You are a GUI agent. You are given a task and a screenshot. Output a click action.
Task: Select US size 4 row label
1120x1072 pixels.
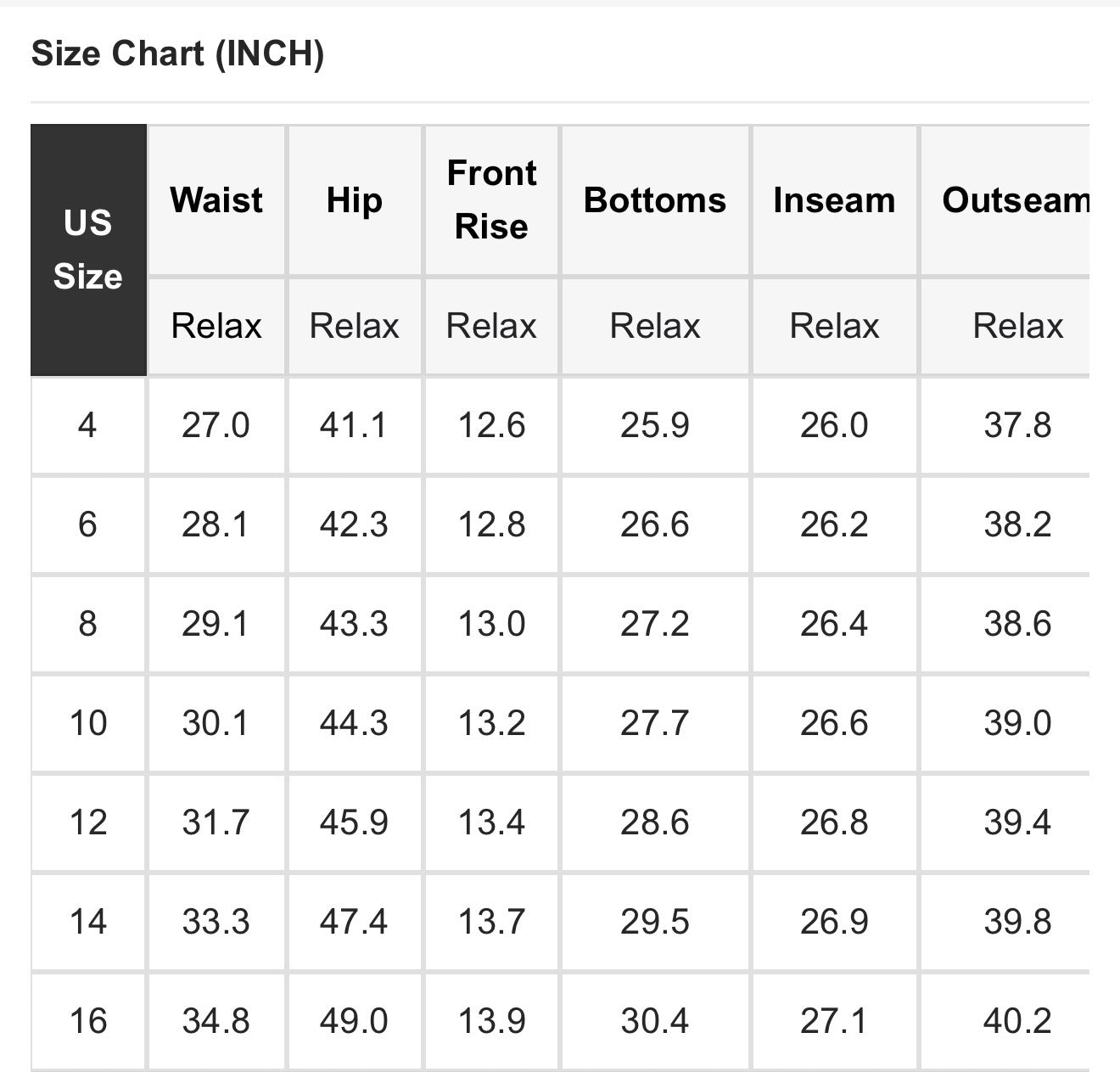click(88, 425)
